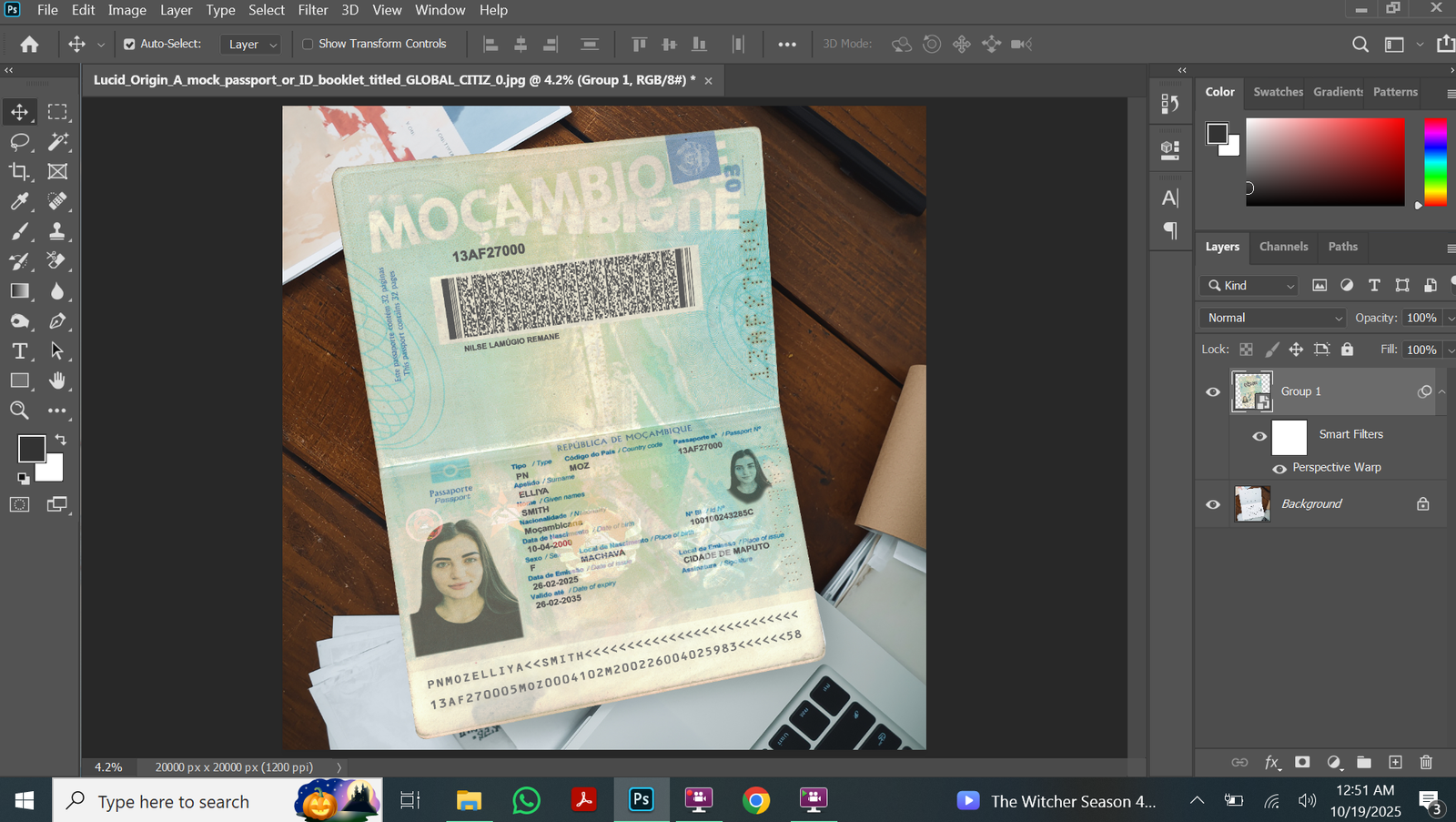Viewport: 1456px width, 822px height.
Task: Click the Home button in options bar
Action: click(29, 44)
